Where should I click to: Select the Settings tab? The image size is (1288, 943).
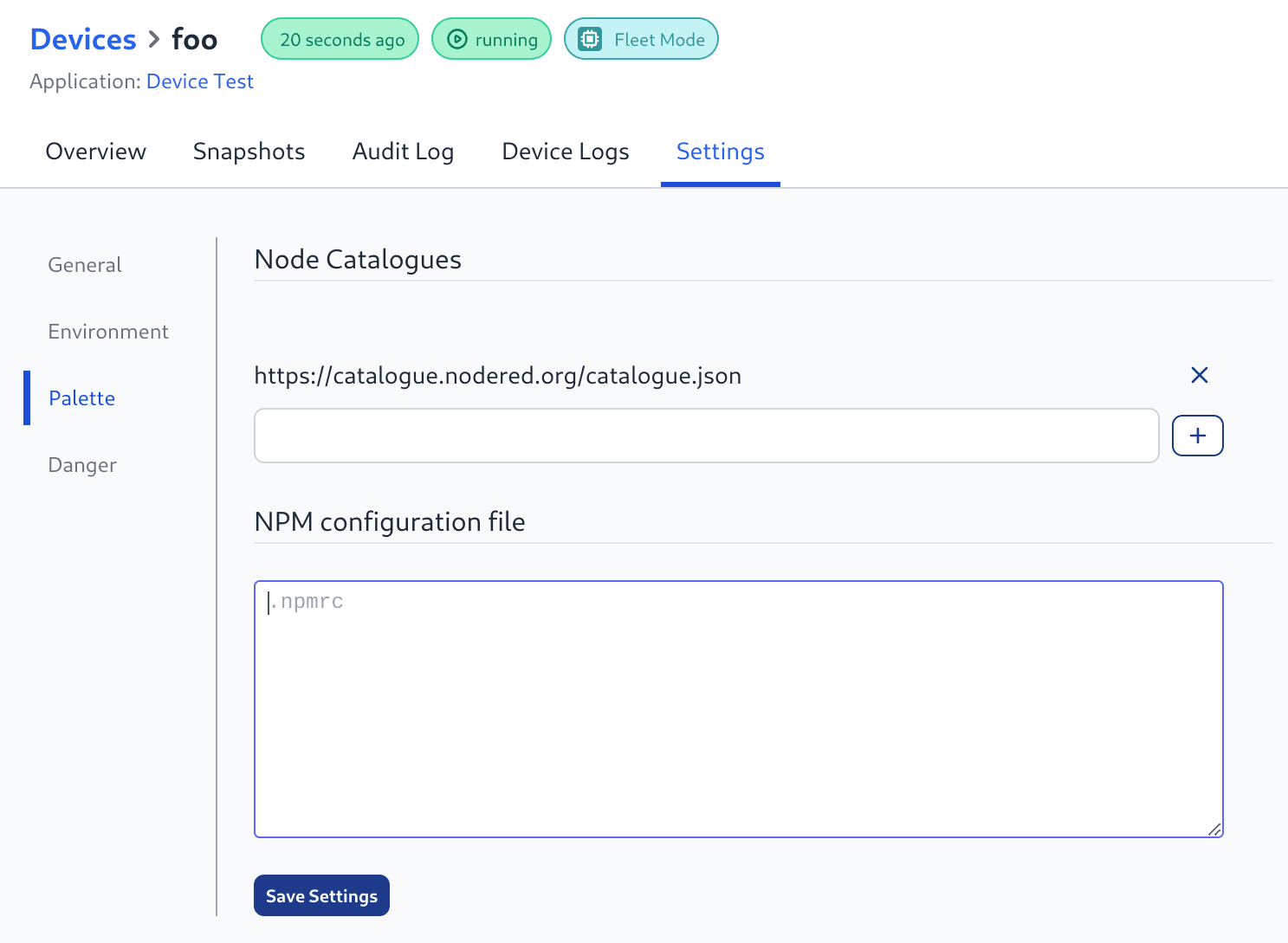tap(720, 151)
